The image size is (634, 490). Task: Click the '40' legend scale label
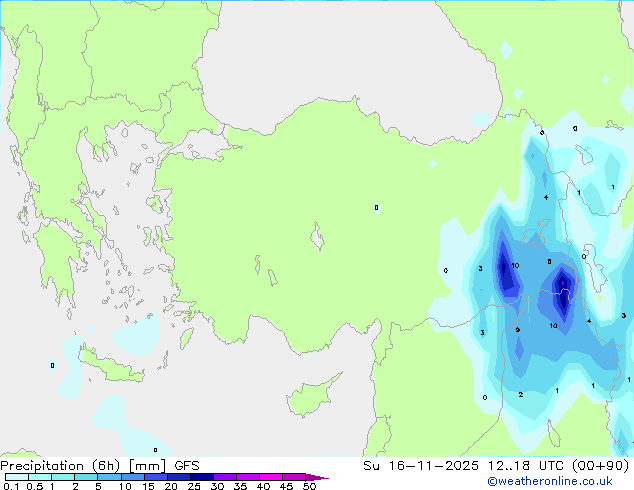[x=263, y=486]
